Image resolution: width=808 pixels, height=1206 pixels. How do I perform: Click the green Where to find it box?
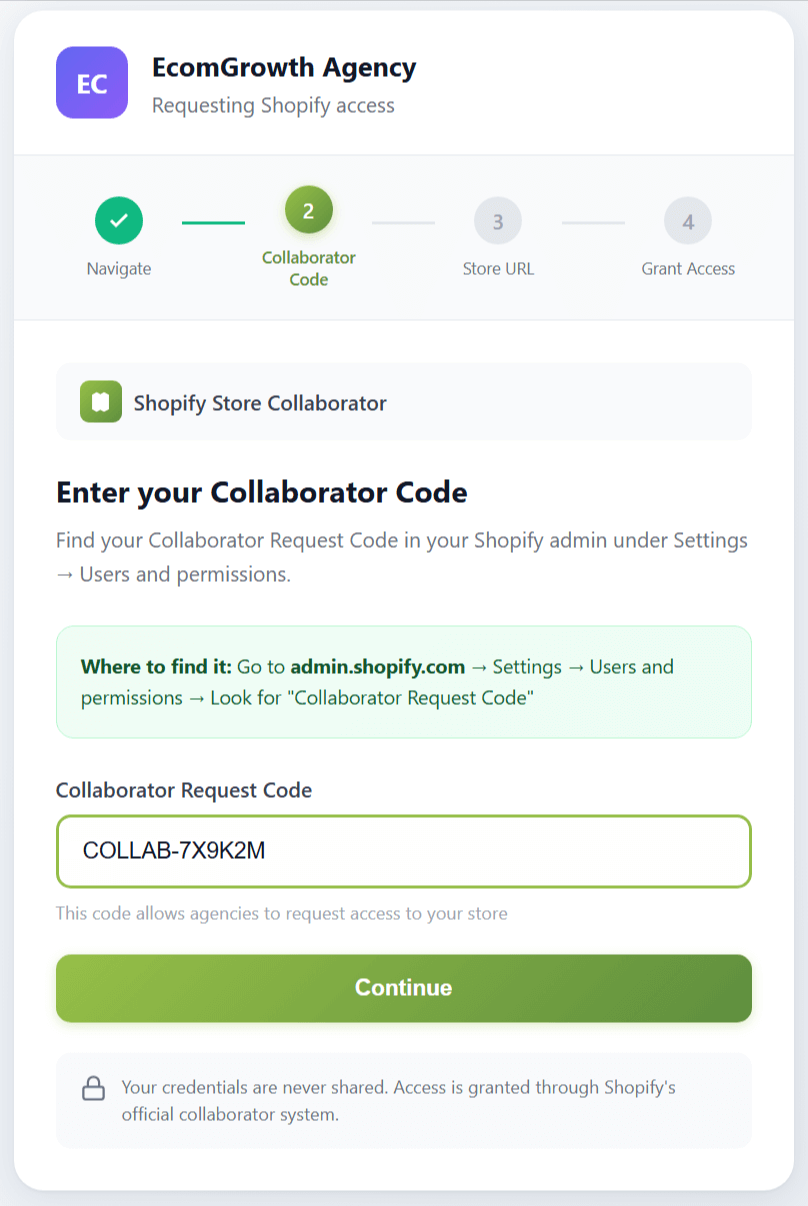pyautogui.click(x=403, y=682)
